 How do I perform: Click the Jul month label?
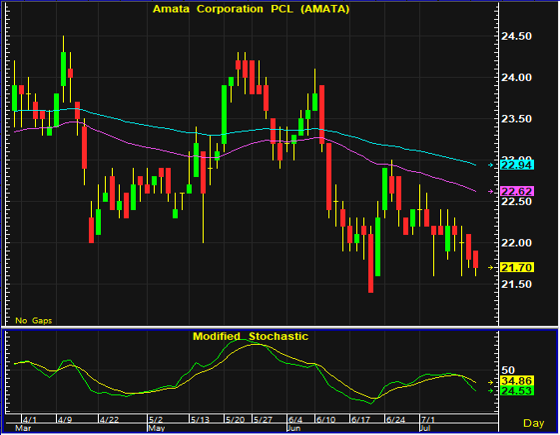[426, 428]
